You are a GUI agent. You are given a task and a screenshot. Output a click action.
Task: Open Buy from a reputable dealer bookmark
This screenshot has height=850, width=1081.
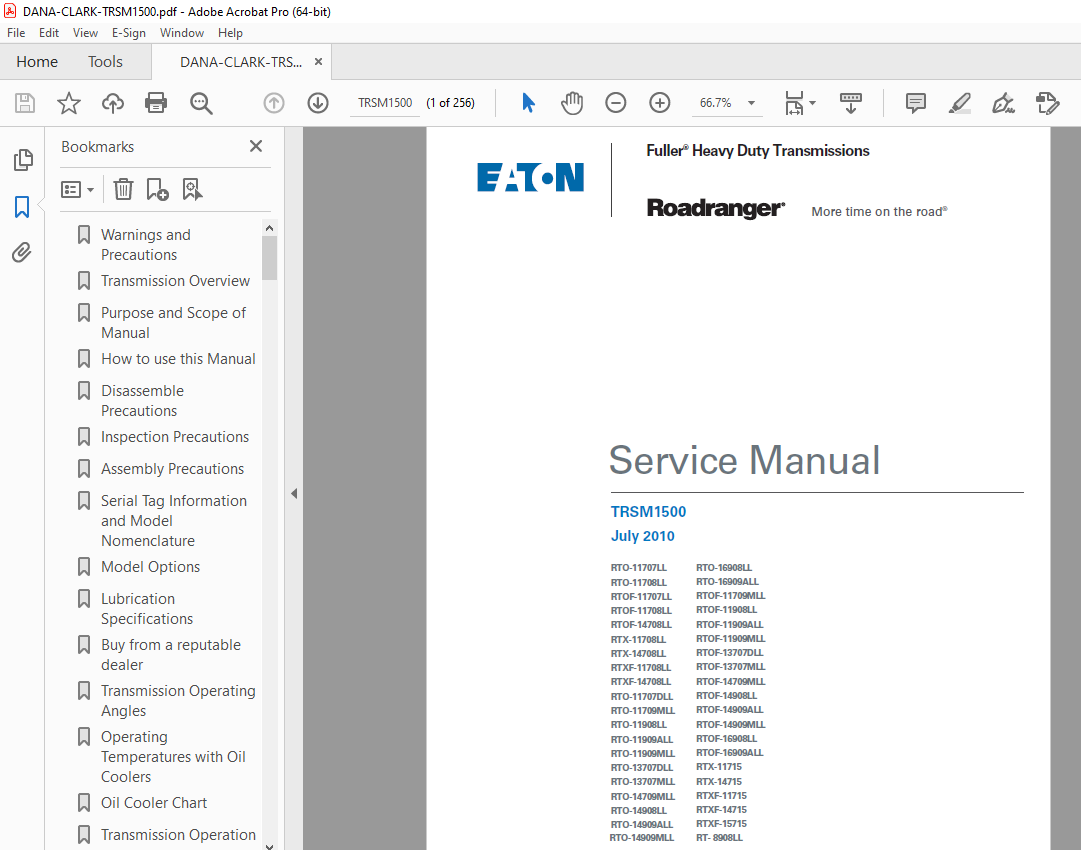coord(171,655)
